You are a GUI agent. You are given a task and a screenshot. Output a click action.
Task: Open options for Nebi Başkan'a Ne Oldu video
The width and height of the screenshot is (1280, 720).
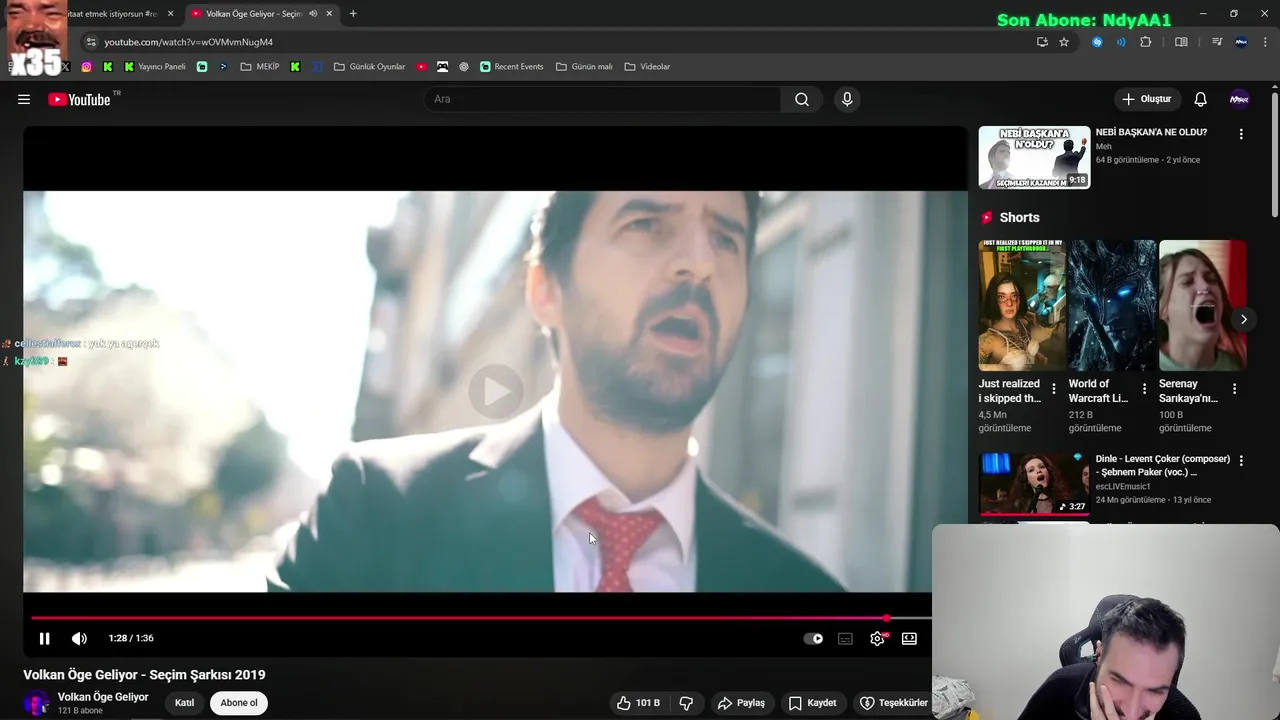pyautogui.click(x=1241, y=134)
